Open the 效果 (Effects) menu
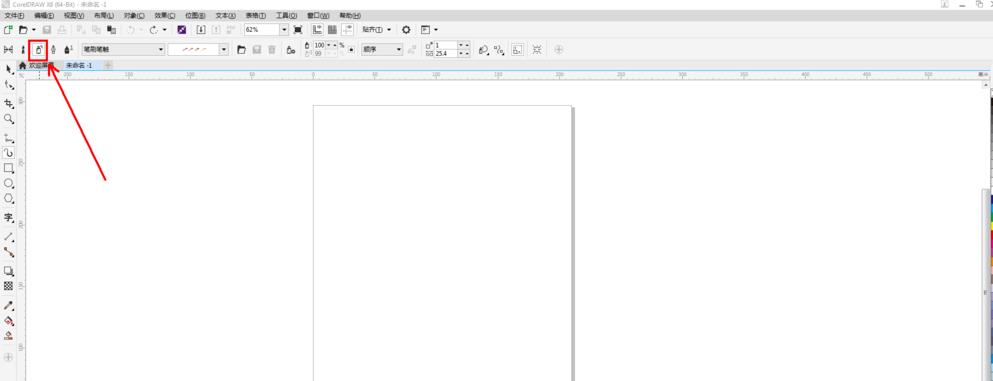 click(165, 15)
